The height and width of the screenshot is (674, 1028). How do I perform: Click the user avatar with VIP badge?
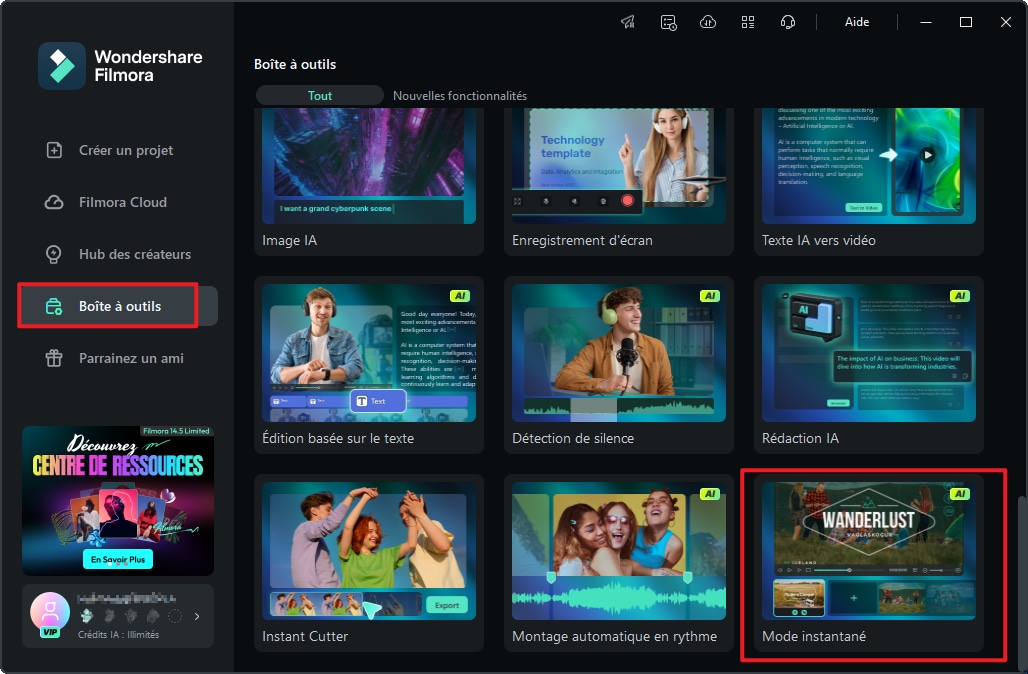[x=50, y=615]
